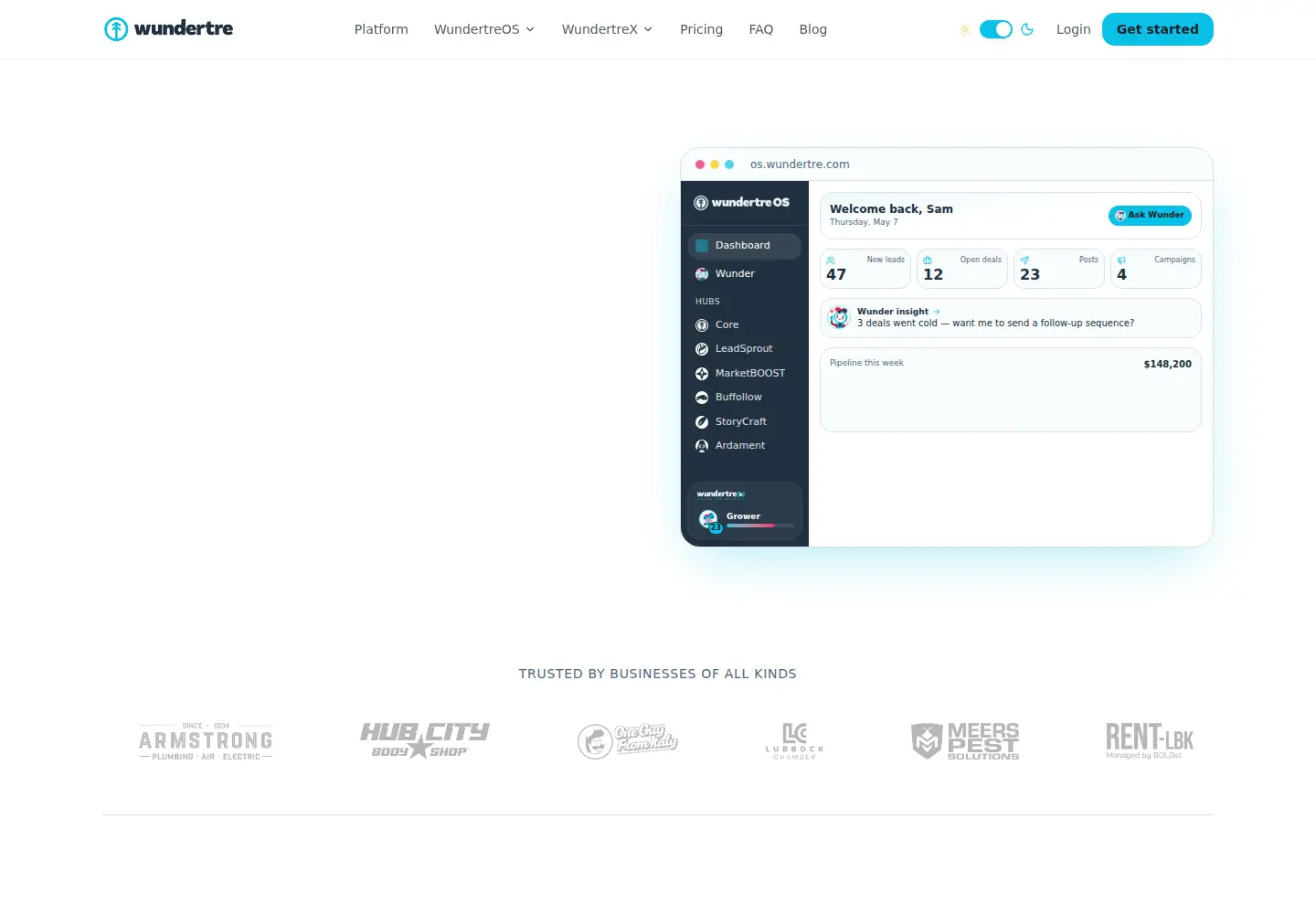Click the $148,200 pipeline value
Image resolution: width=1316 pixels, height=914 pixels.
(1168, 364)
